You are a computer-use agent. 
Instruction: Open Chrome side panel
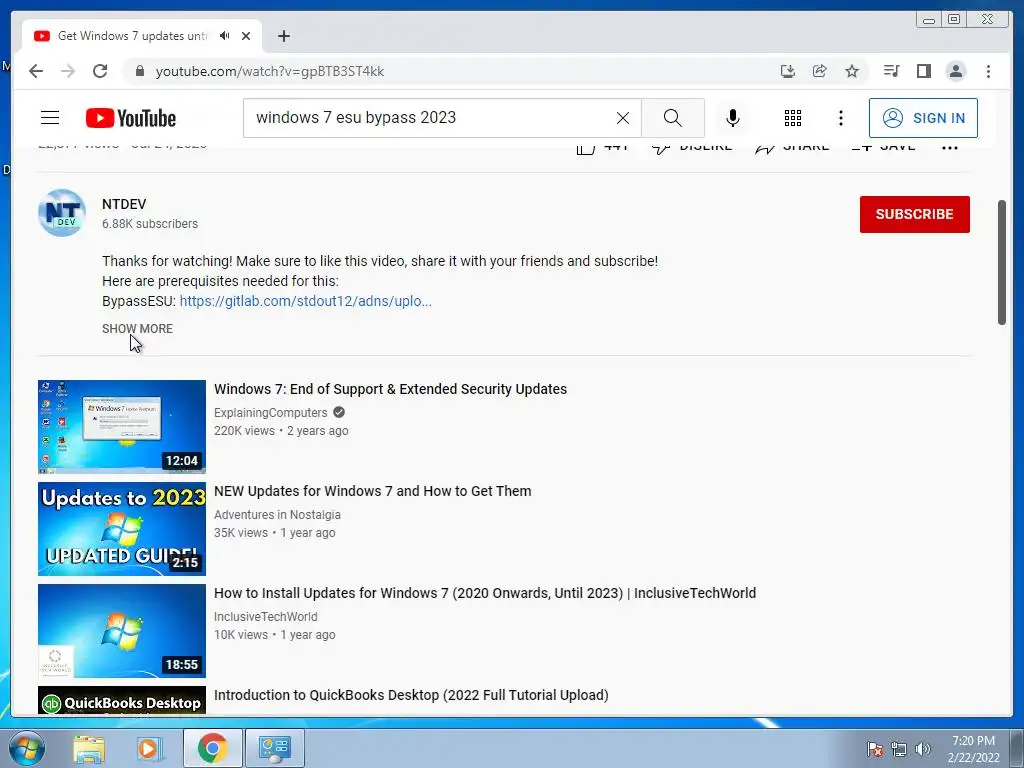tap(923, 71)
